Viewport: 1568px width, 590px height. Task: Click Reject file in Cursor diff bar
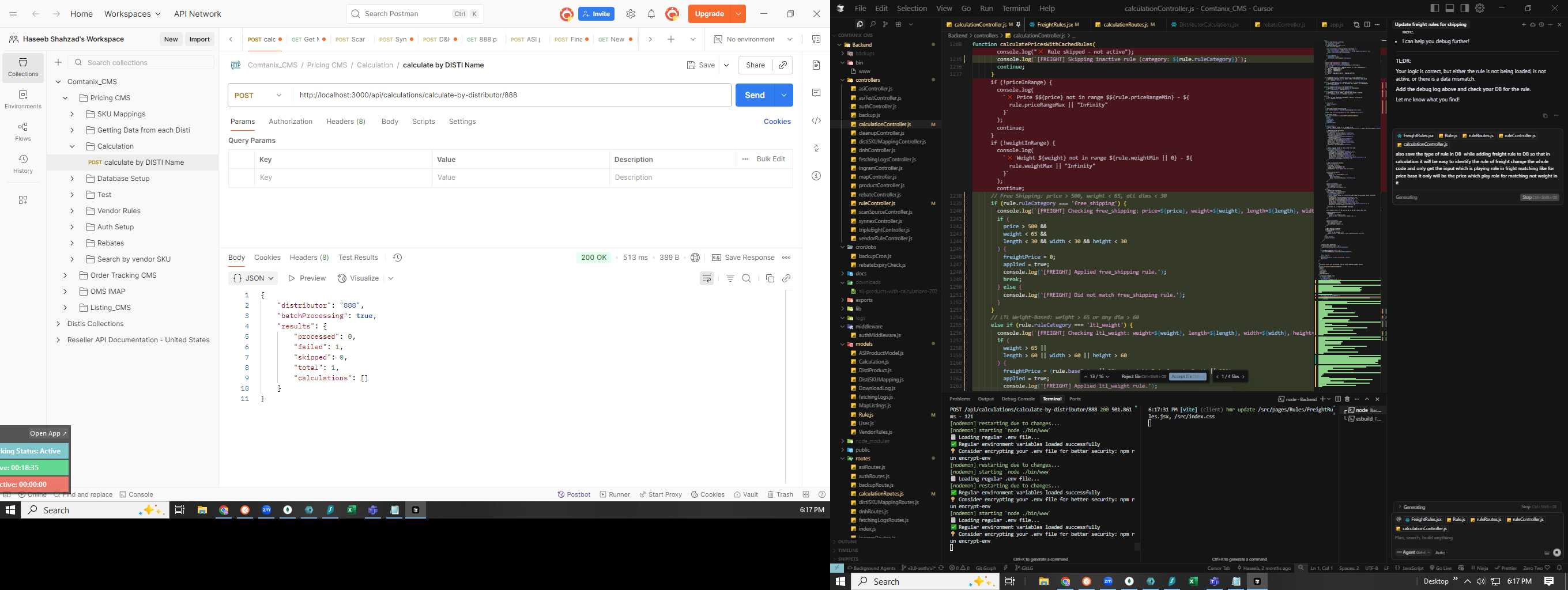click(x=1143, y=376)
